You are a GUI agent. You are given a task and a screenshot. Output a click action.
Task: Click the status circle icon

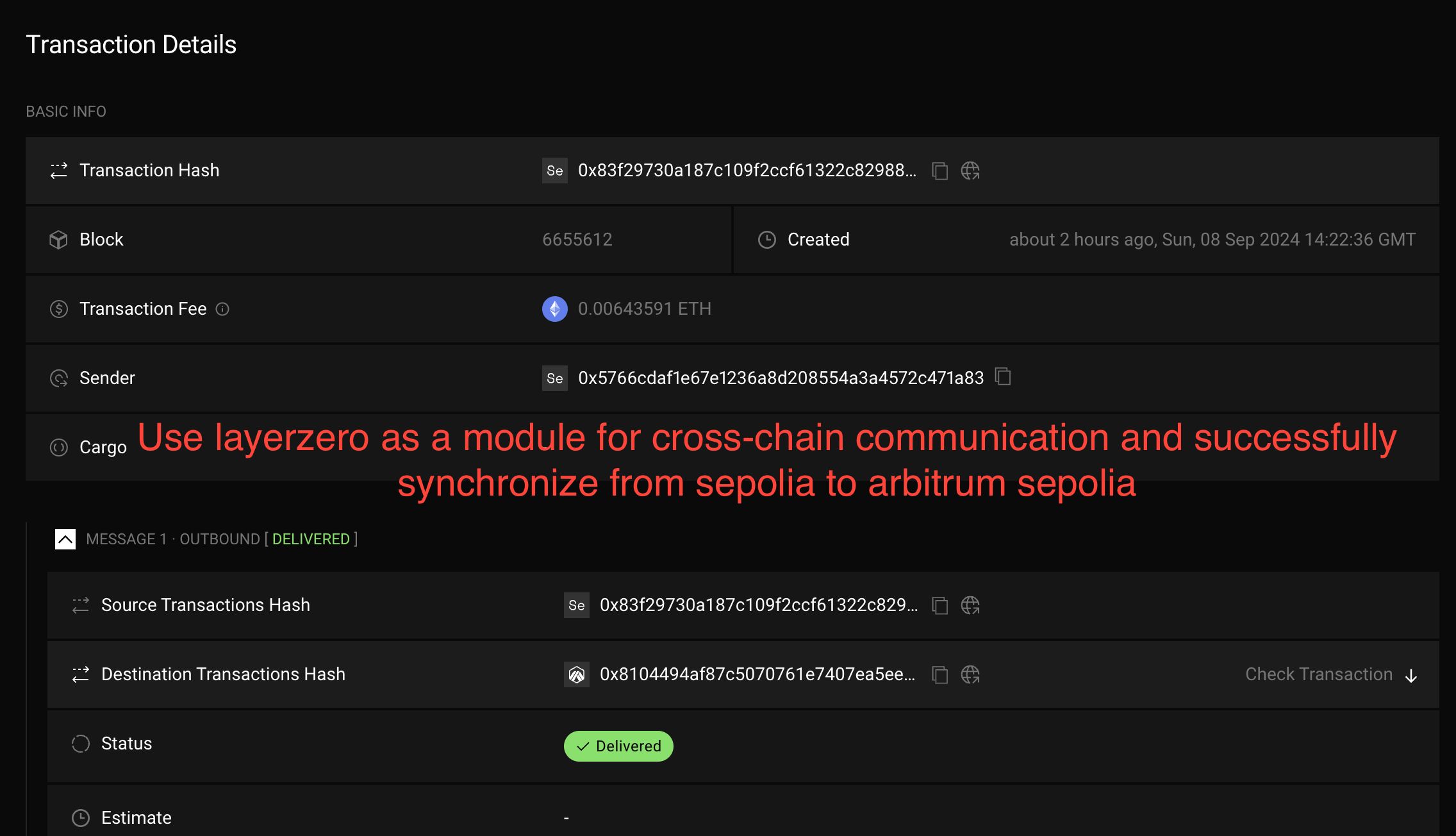pos(79,742)
